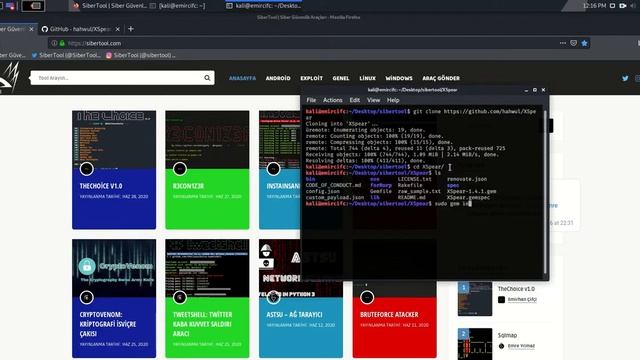This screenshot has height=360, width=640.
Task: Click the Twitter icon in site header
Action: click(625, 78)
